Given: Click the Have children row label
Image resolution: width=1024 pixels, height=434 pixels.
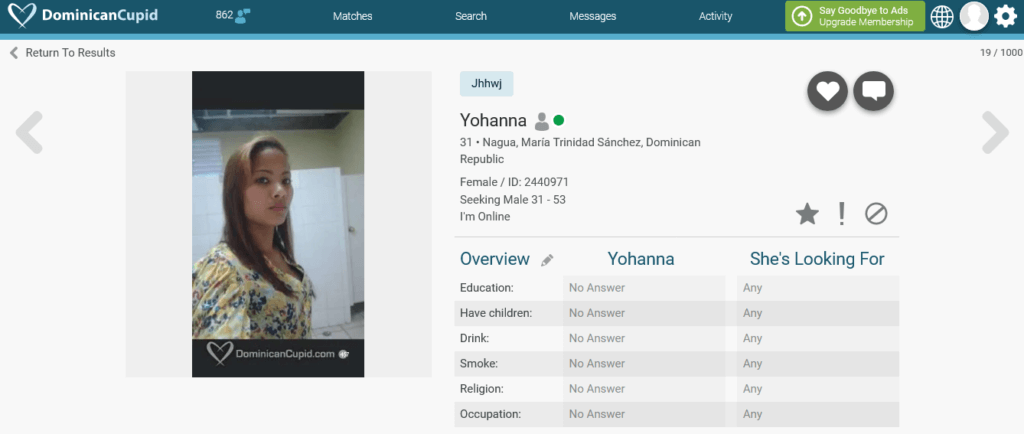Looking at the screenshot, I should (496, 313).
